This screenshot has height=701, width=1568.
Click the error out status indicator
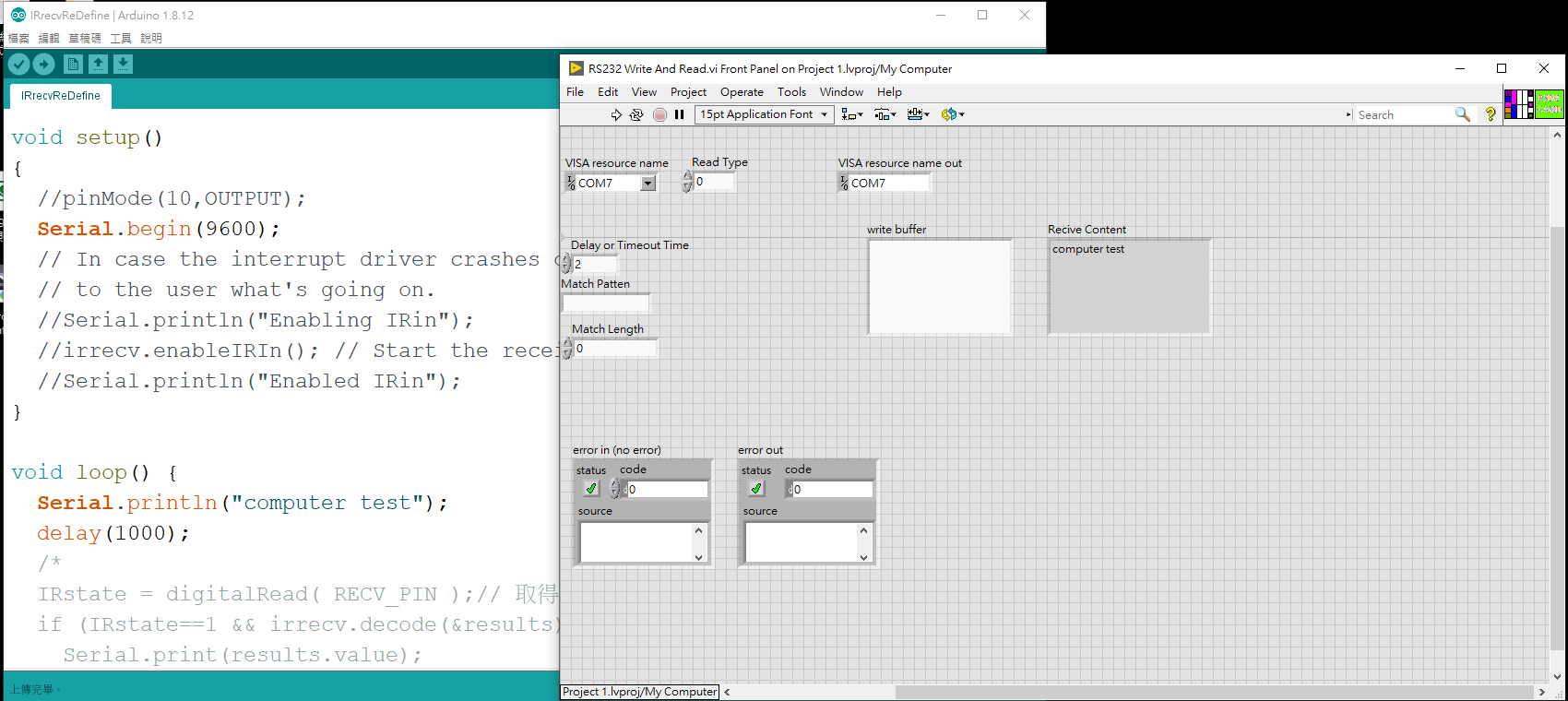pyautogui.click(x=756, y=489)
